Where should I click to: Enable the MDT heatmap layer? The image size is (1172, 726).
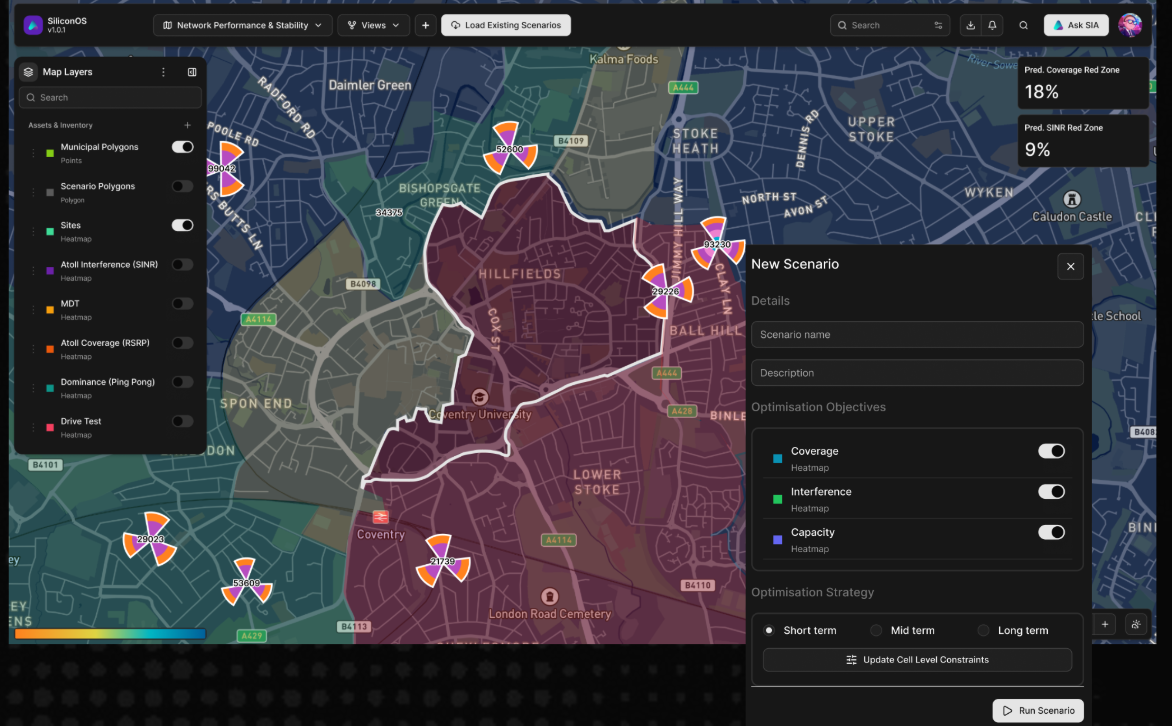182,304
